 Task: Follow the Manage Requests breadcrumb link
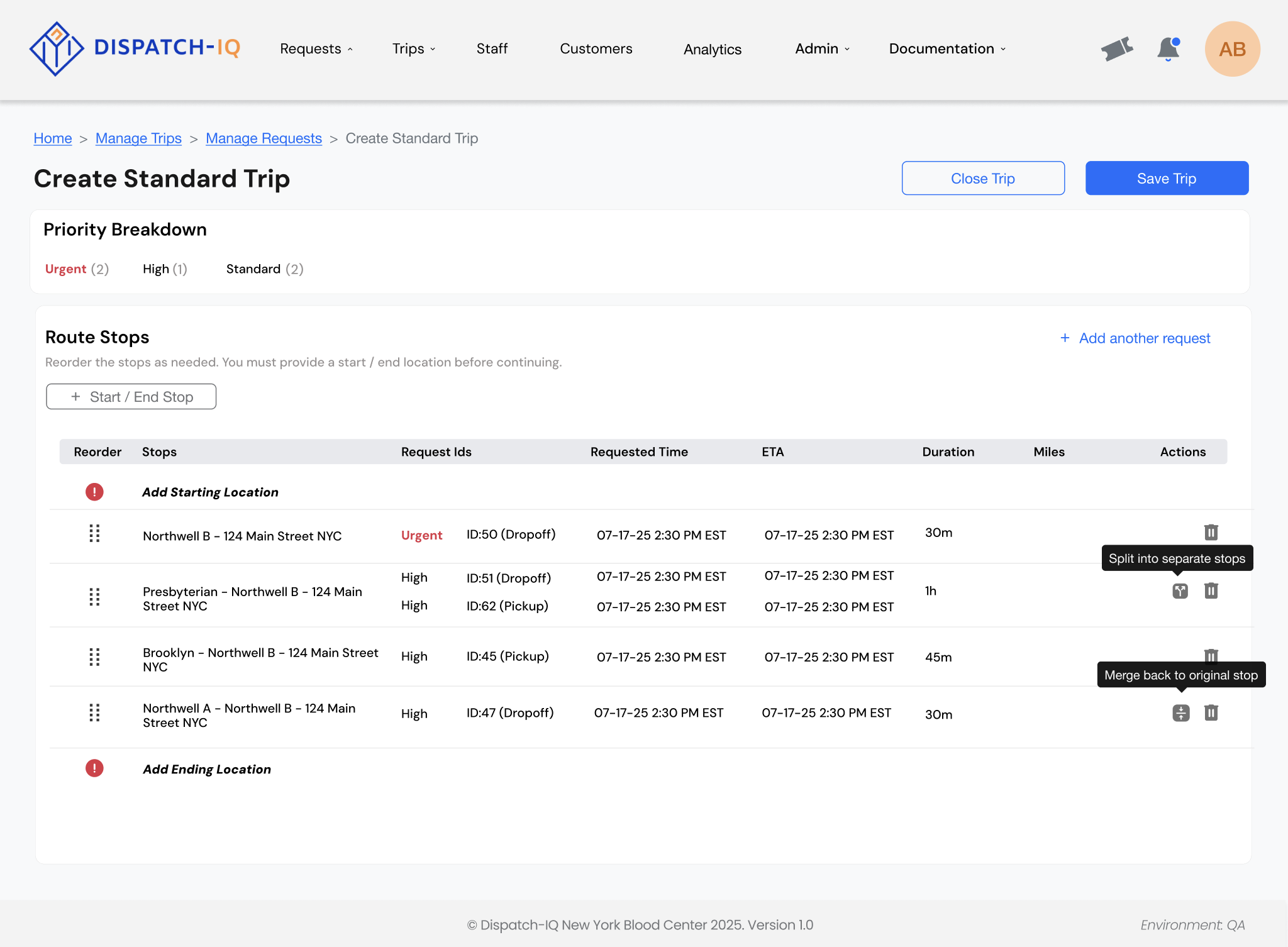pyautogui.click(x=264, y=138)
